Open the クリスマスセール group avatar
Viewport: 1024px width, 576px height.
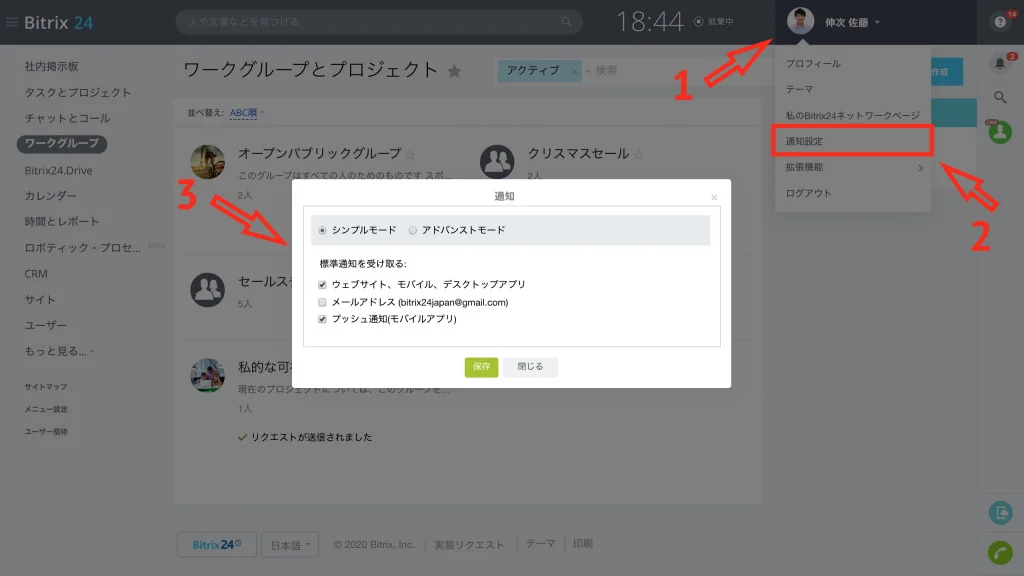click(x=497, y=162)
